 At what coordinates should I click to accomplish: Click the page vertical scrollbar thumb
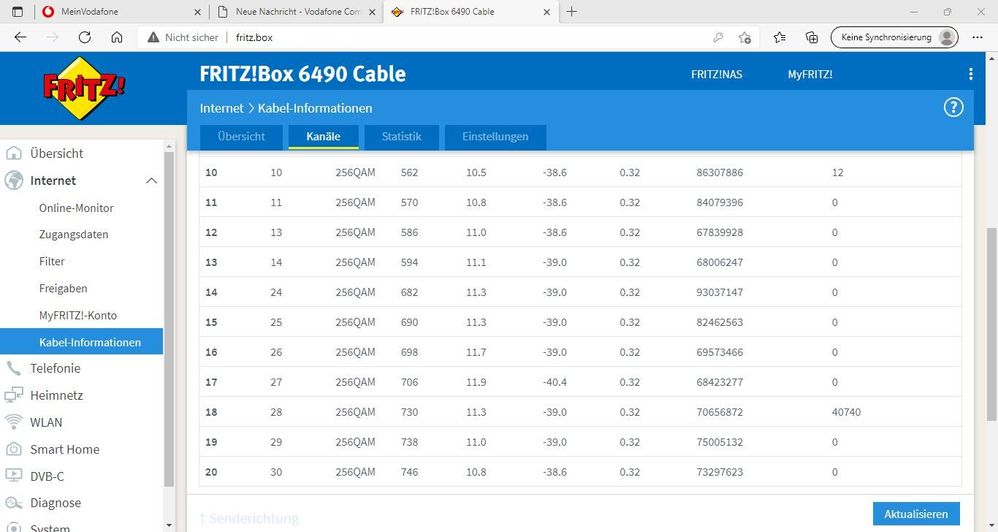pos(991,323)
